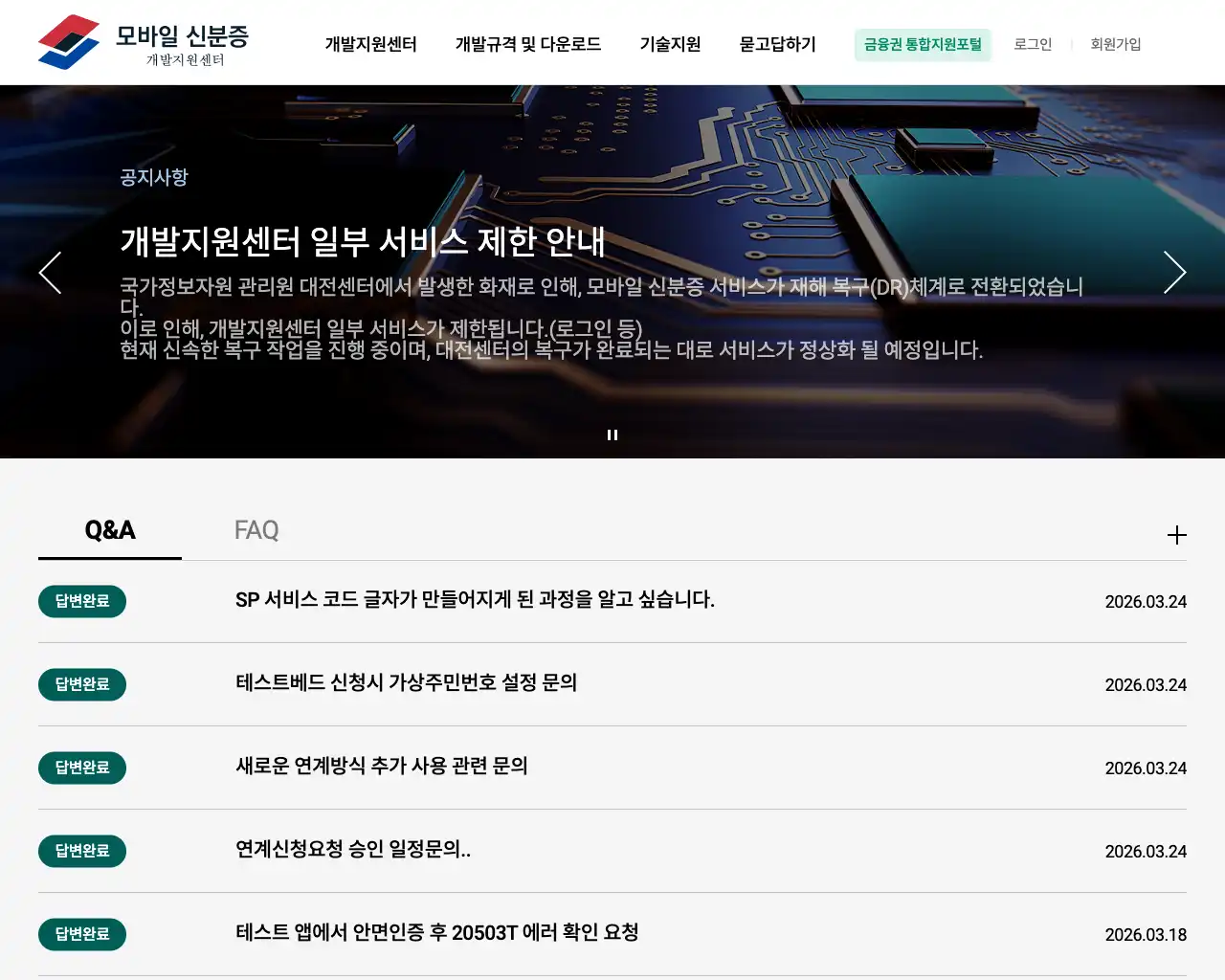Screen dimensions: 1225x980
Task: Click the 답변완료 badge next to 연계신청요청 승인 일정문의
Action: [82, 851]
